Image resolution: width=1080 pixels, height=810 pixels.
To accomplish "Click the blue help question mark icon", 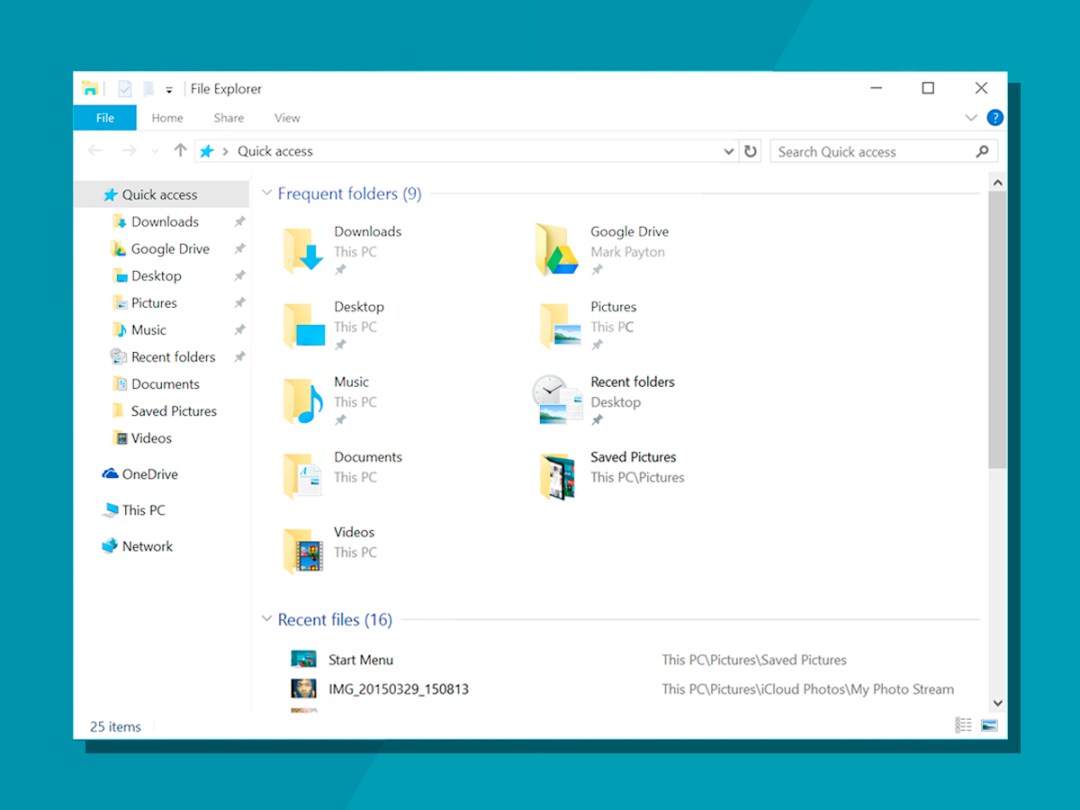I will pos(995,118).
